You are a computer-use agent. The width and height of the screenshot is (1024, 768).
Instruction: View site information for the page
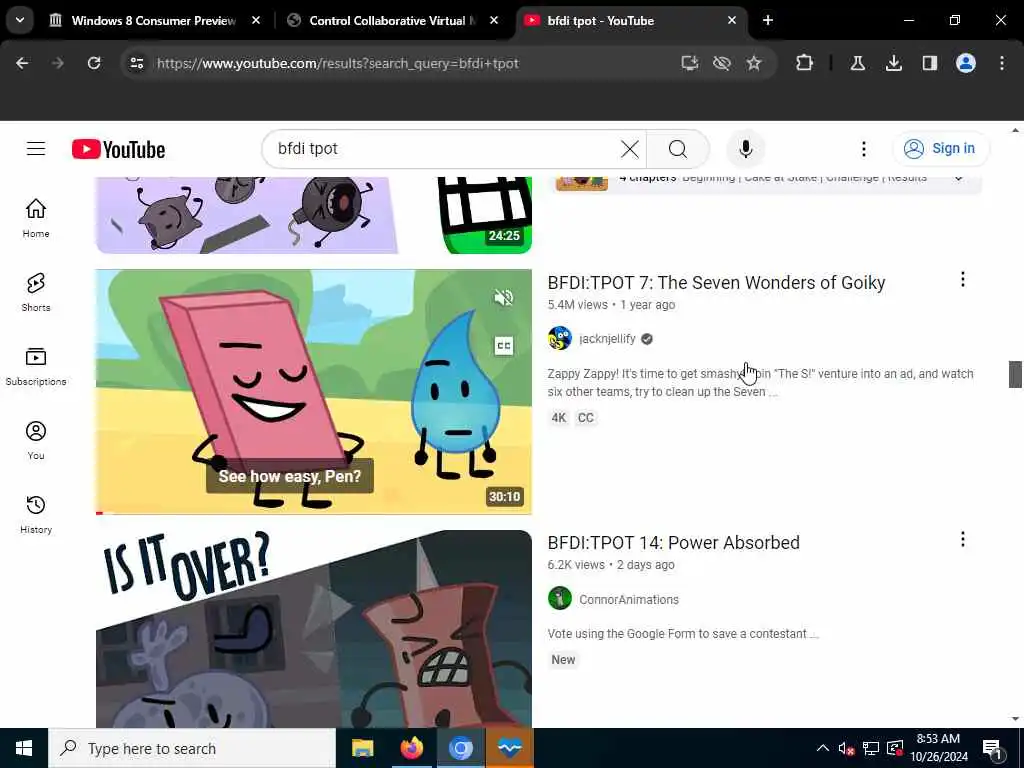click(136, 63)
